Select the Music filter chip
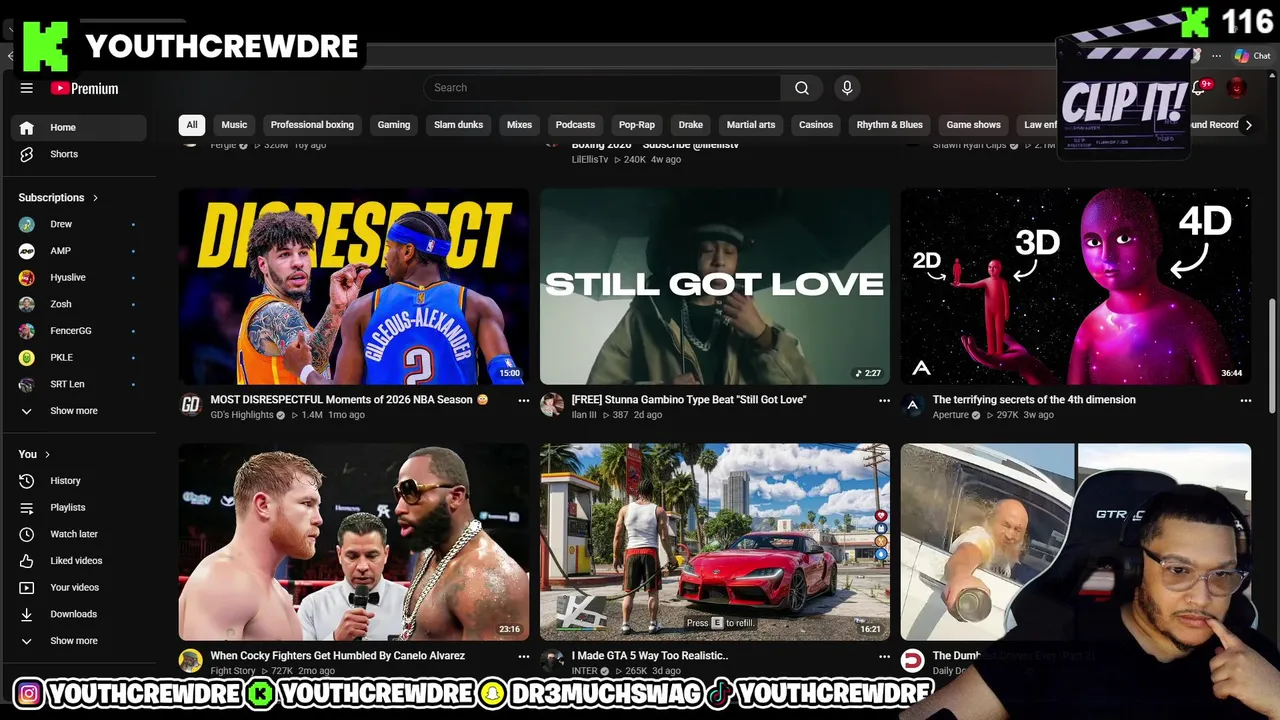1280x720 pixels. pos(234,125)
